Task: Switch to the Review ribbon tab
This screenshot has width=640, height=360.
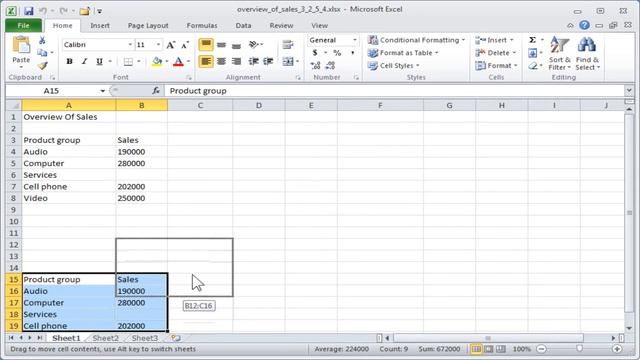Action: [281, 25]
